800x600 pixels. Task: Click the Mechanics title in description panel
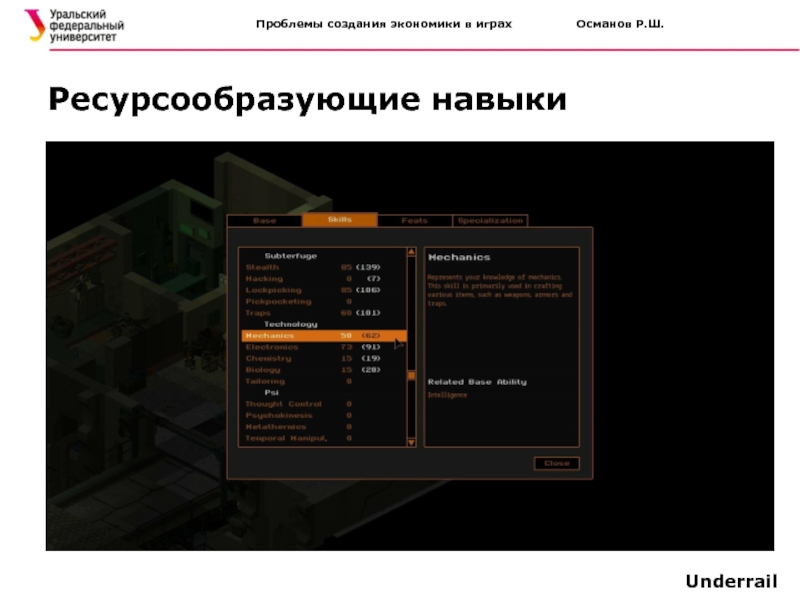(459, 257)
